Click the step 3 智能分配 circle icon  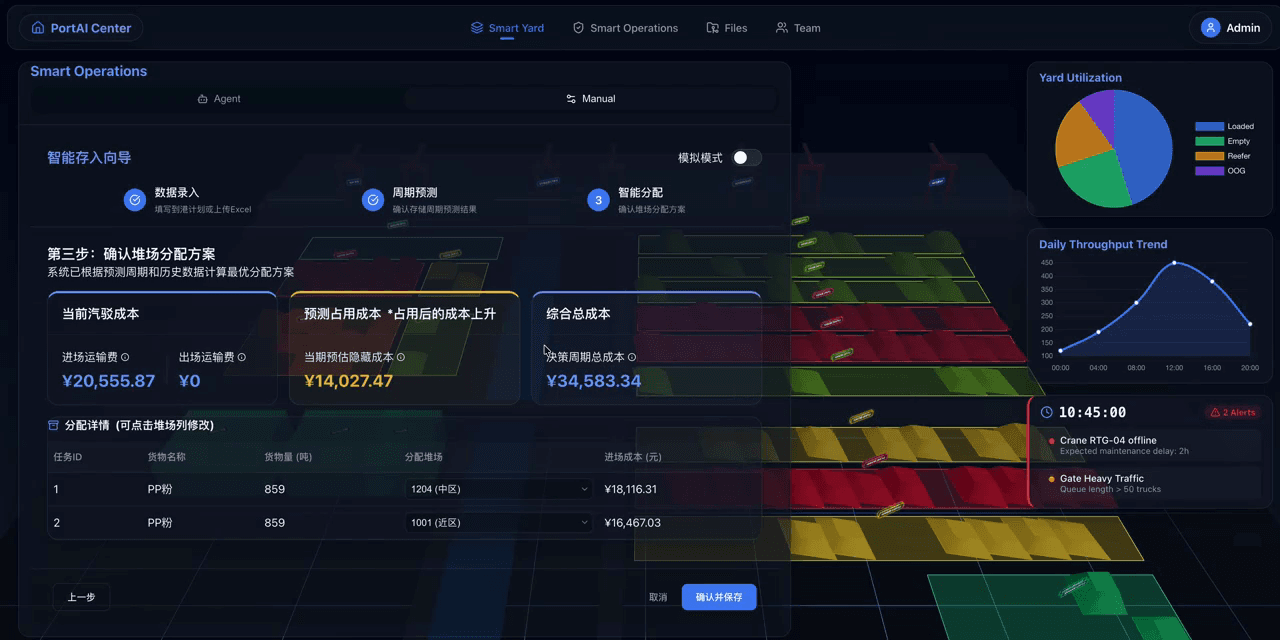(x=598, y=200)
